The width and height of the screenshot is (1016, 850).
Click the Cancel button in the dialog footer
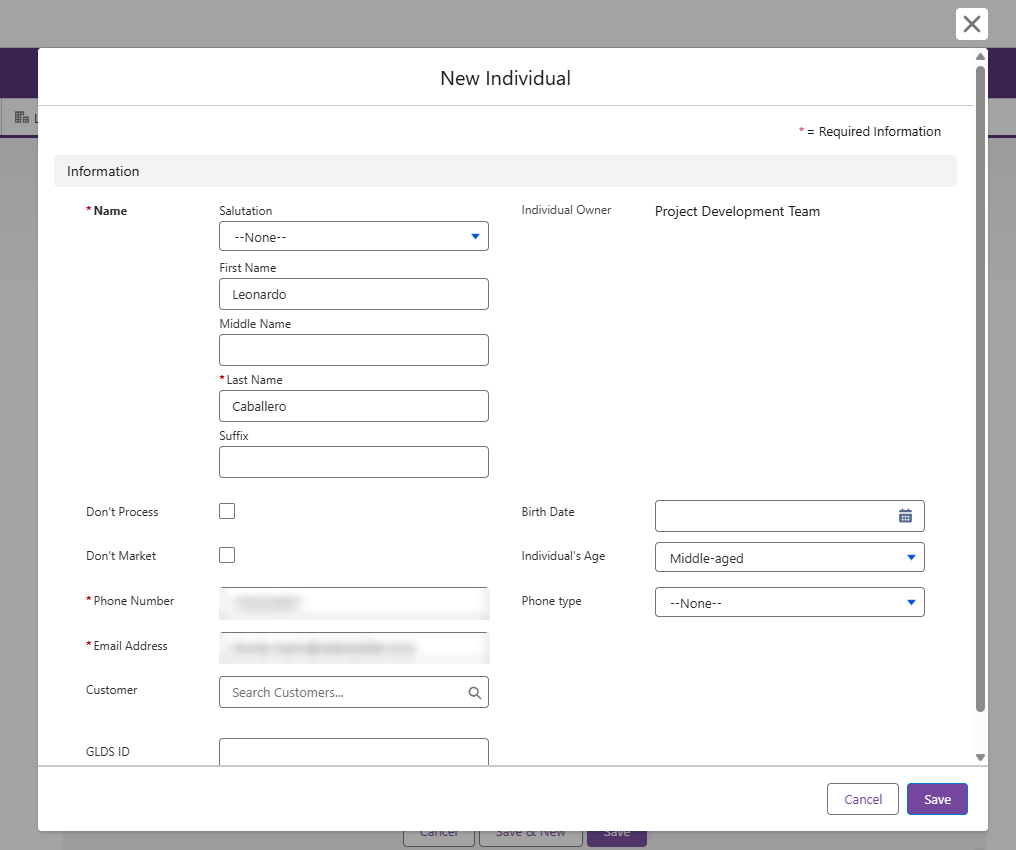[x=862, y=799]
